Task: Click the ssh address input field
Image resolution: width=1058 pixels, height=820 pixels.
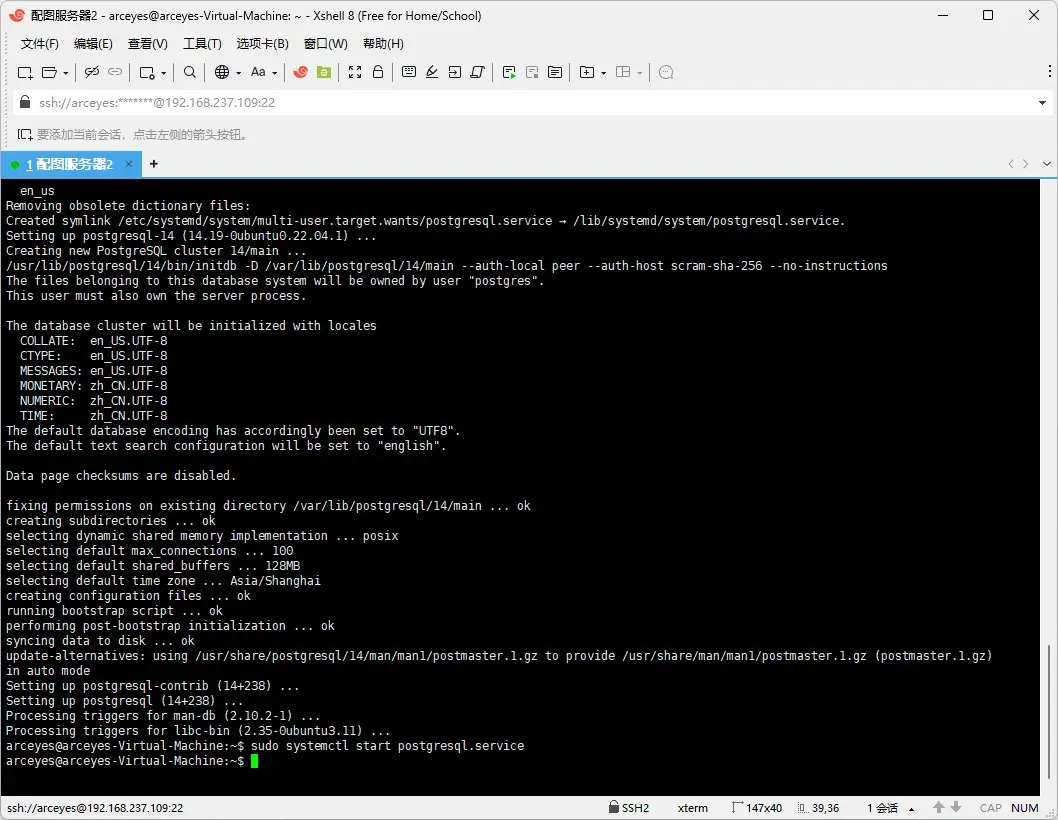Action: (x=400, y=102)
